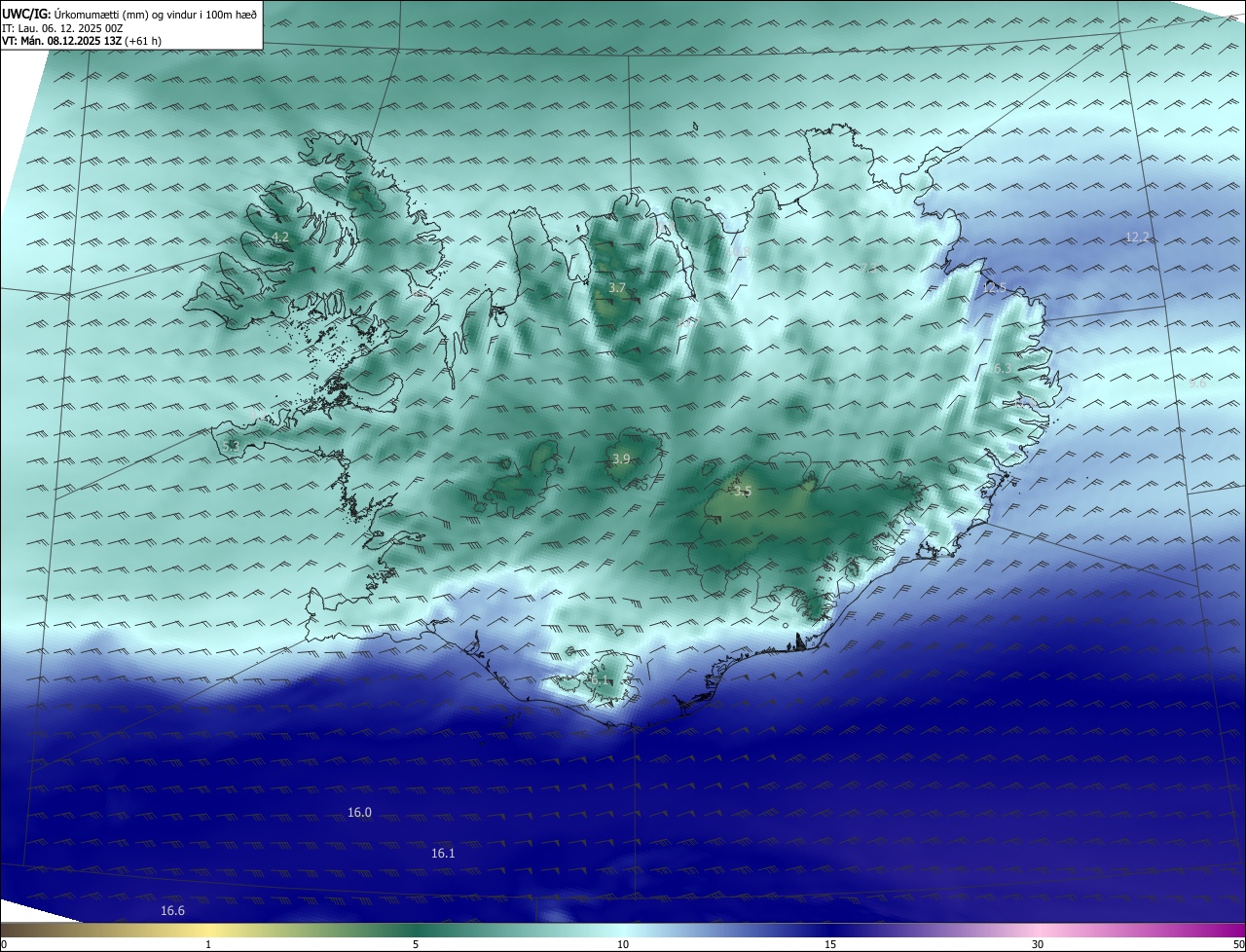Click the 3.7 value on the northern peninsula
The image size is (1246, 952).
click(x=617, y=288)
